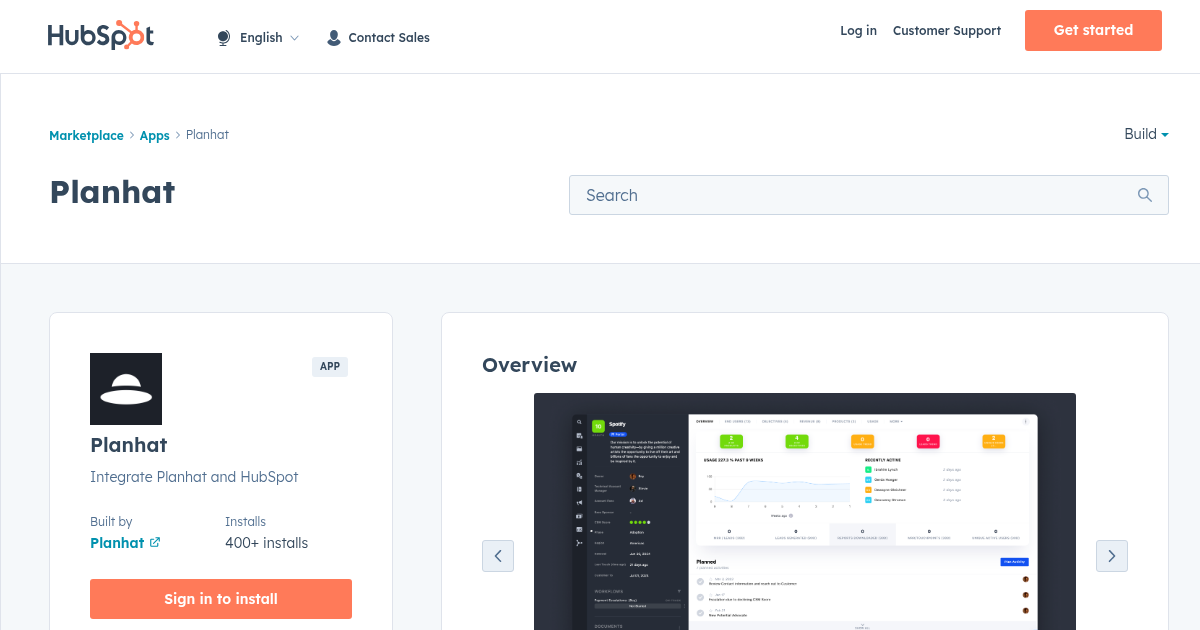Click the Overview heading
This screenshot has height=630, width=1200.
tap(529, 365)
